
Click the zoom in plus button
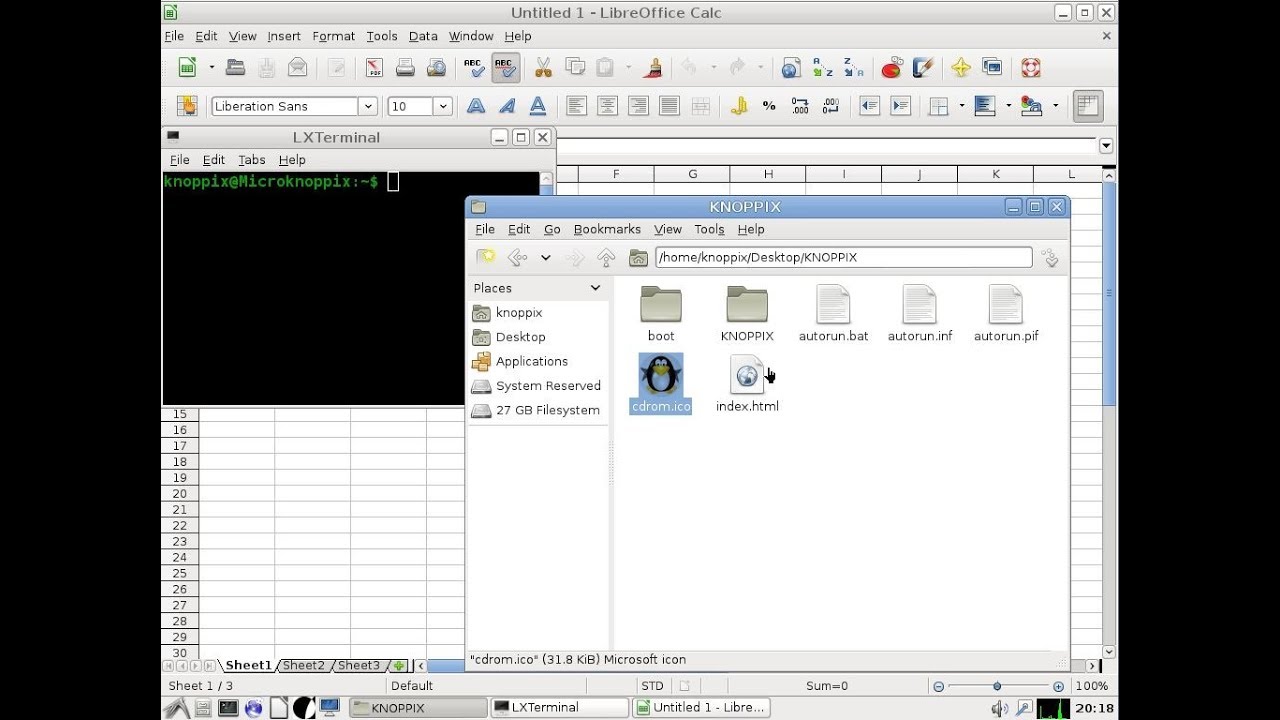click(x=1058, y=686)
